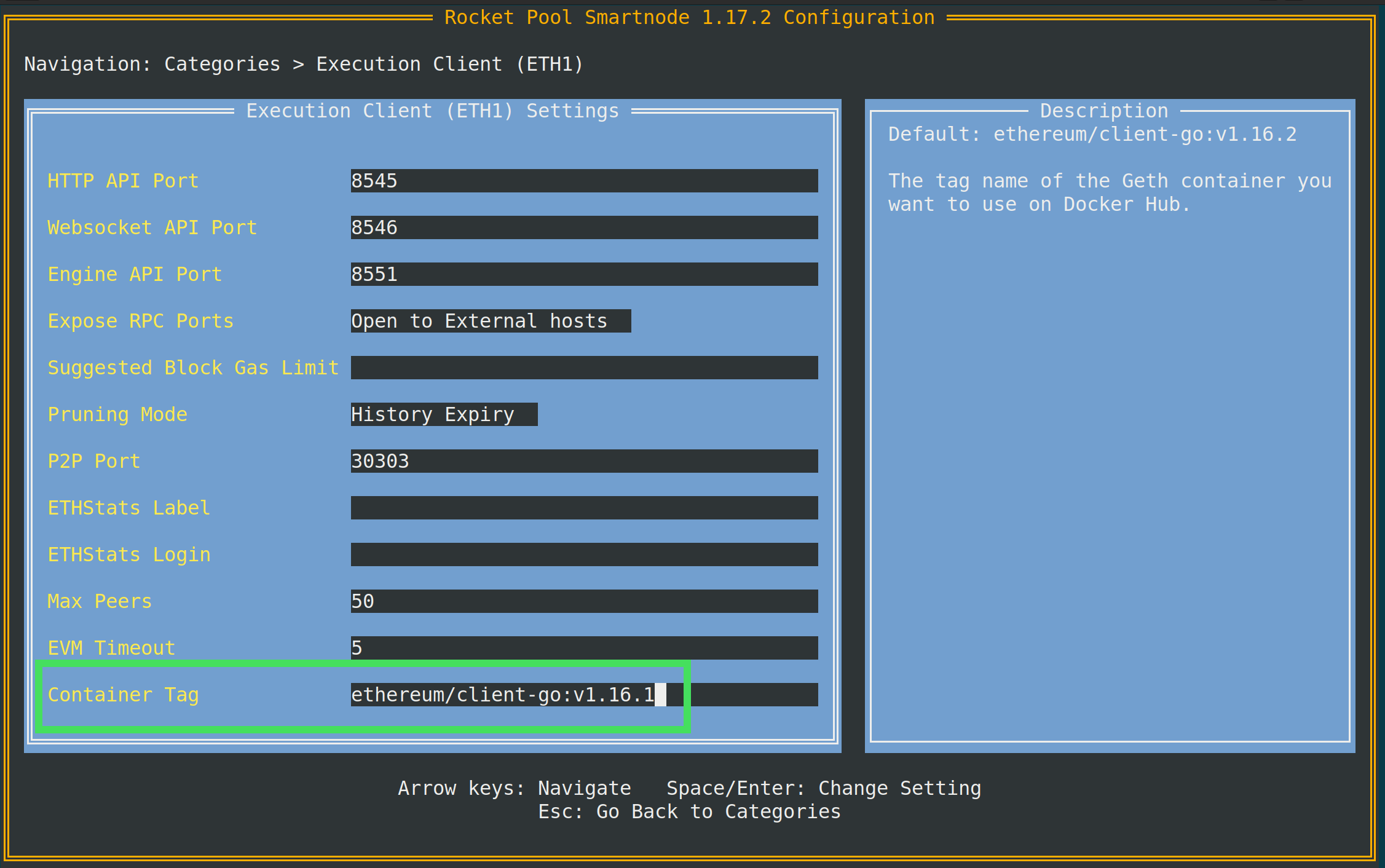Select the Container Tag label
Viewport: 1385px width, 868px height.
[123, 695]
